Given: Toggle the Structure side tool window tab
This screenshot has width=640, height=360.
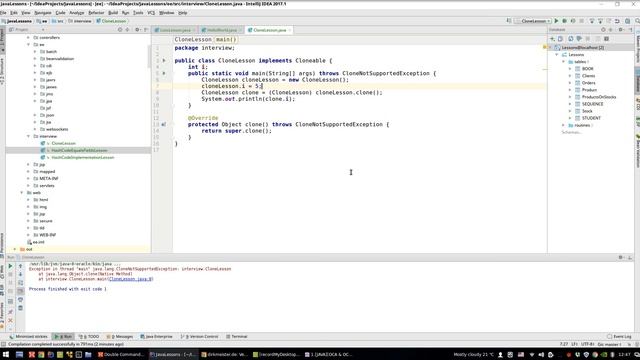Looking at the screenshot, I should pyautogui.click(x=2, y=71).
